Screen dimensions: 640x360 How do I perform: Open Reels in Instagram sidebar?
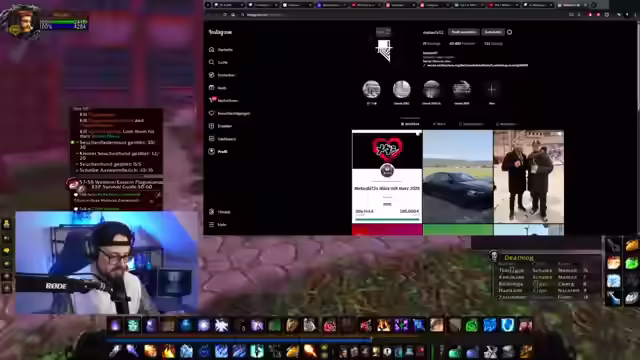click(218, 88)
